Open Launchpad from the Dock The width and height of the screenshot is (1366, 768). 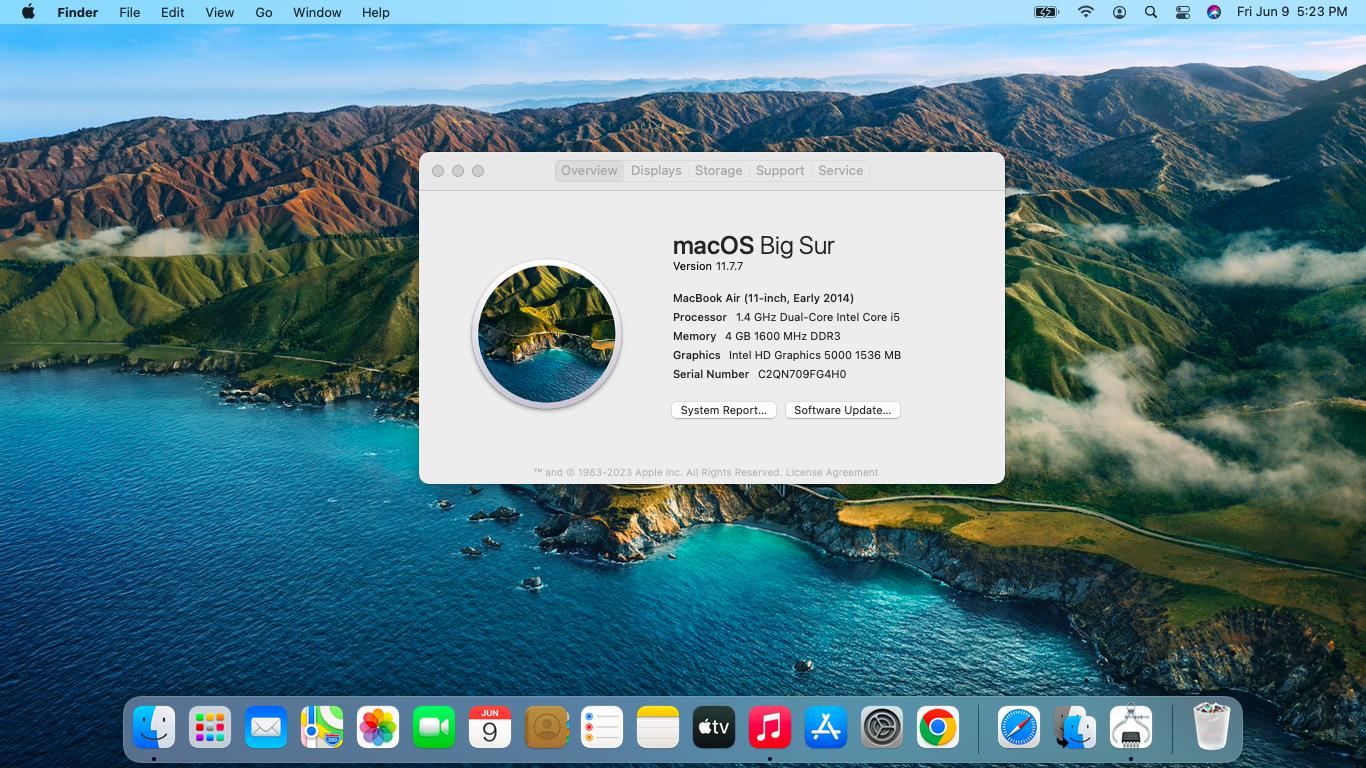point(210,727)
